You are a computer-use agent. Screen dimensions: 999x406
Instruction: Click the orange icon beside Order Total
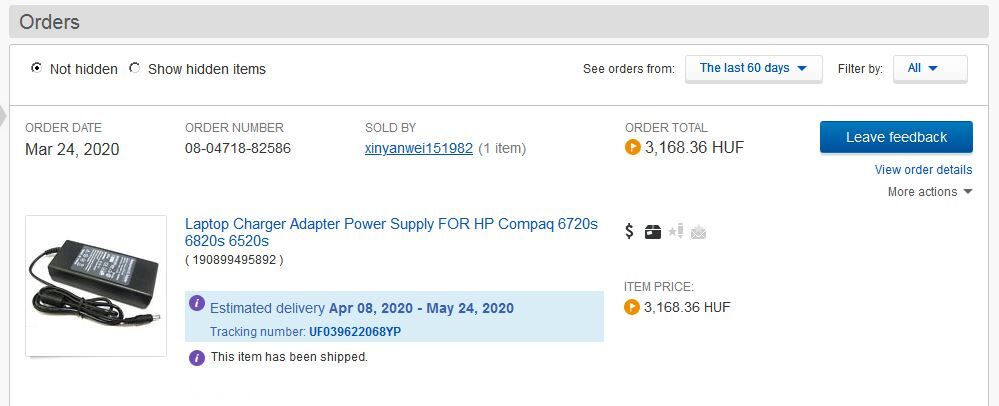(632, 148)
